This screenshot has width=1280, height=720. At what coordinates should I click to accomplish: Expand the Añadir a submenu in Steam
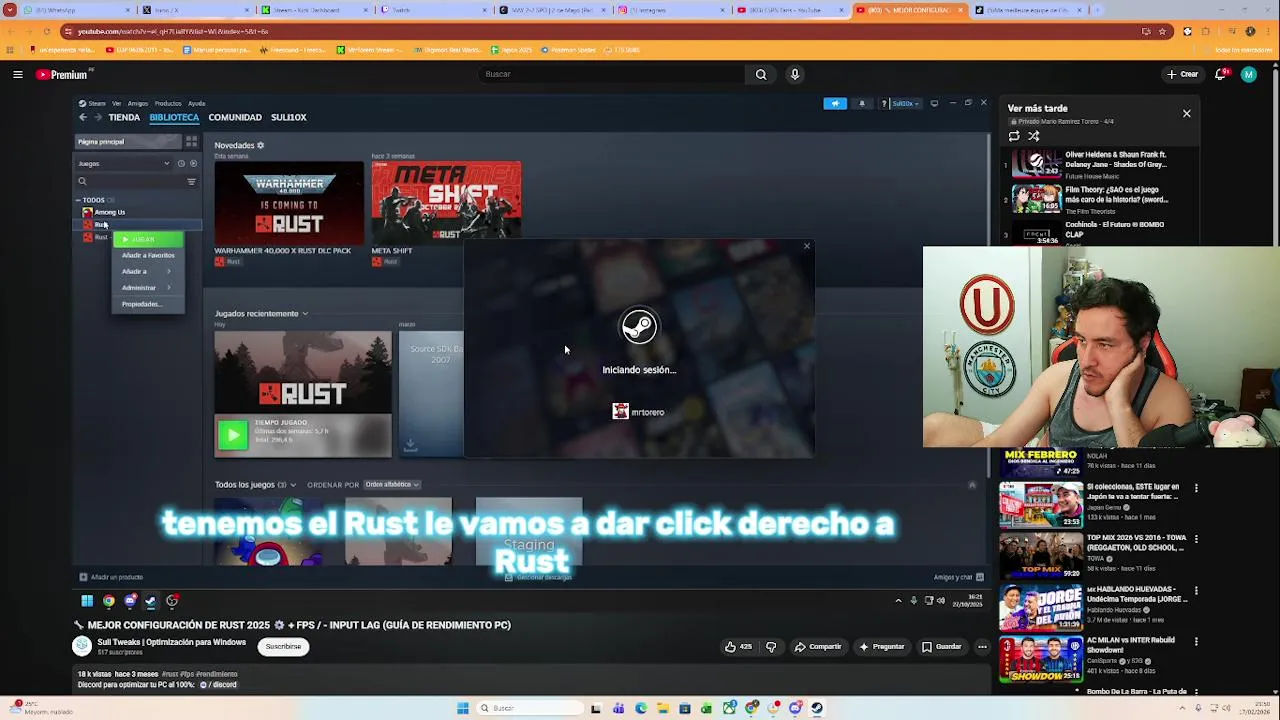147,272
